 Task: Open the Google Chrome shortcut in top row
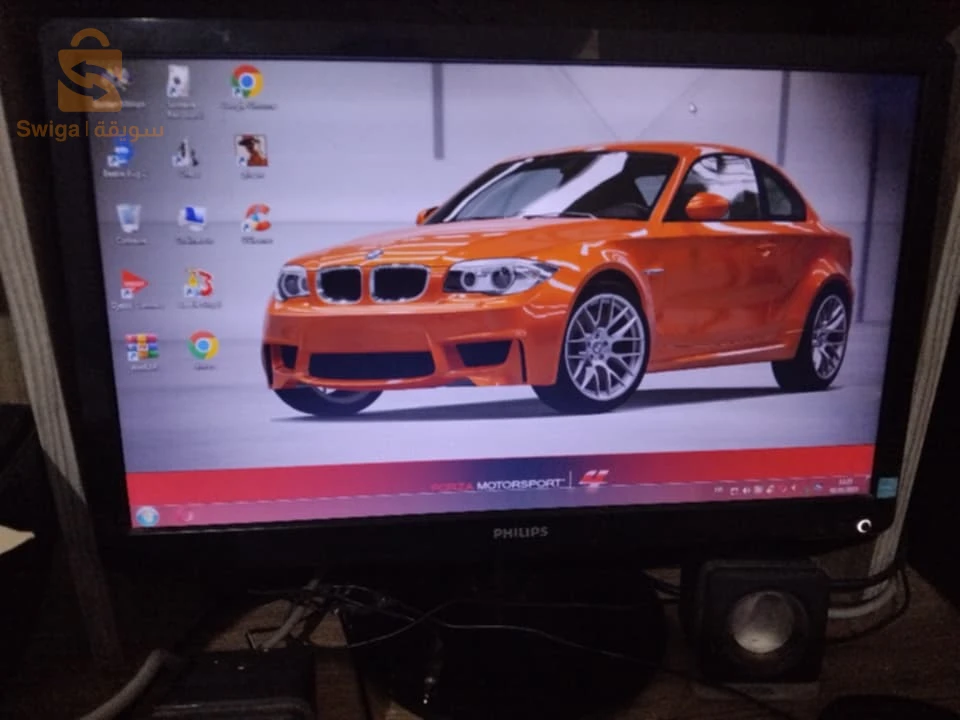pos(247,81)
